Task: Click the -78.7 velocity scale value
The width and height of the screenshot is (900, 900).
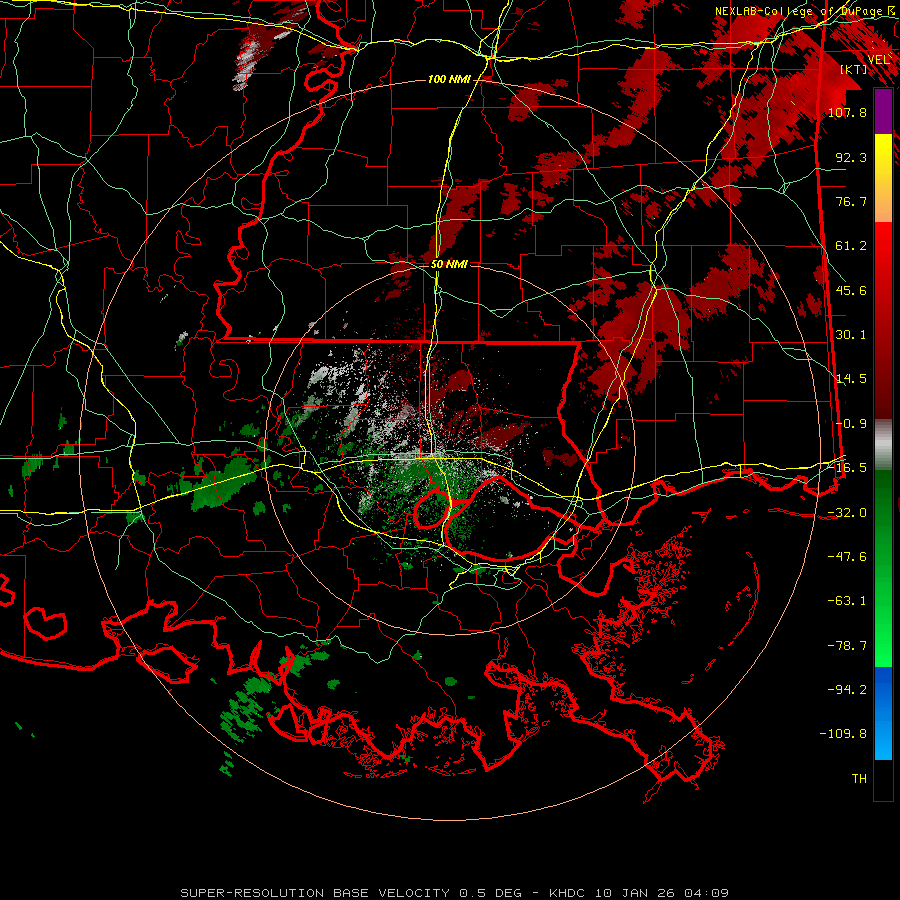Action: (847, 646)
